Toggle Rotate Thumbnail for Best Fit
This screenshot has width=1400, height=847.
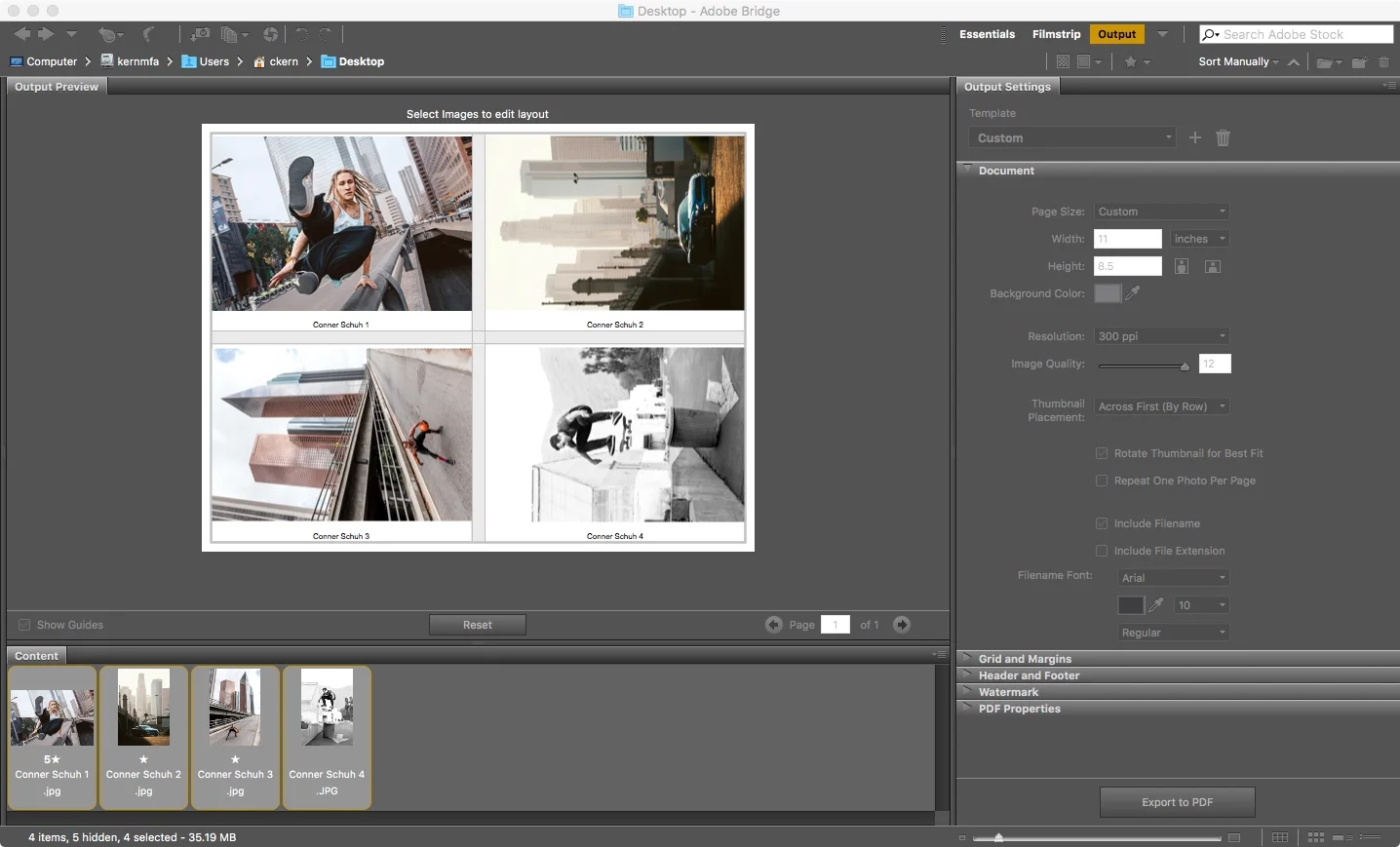[1102, 453]
